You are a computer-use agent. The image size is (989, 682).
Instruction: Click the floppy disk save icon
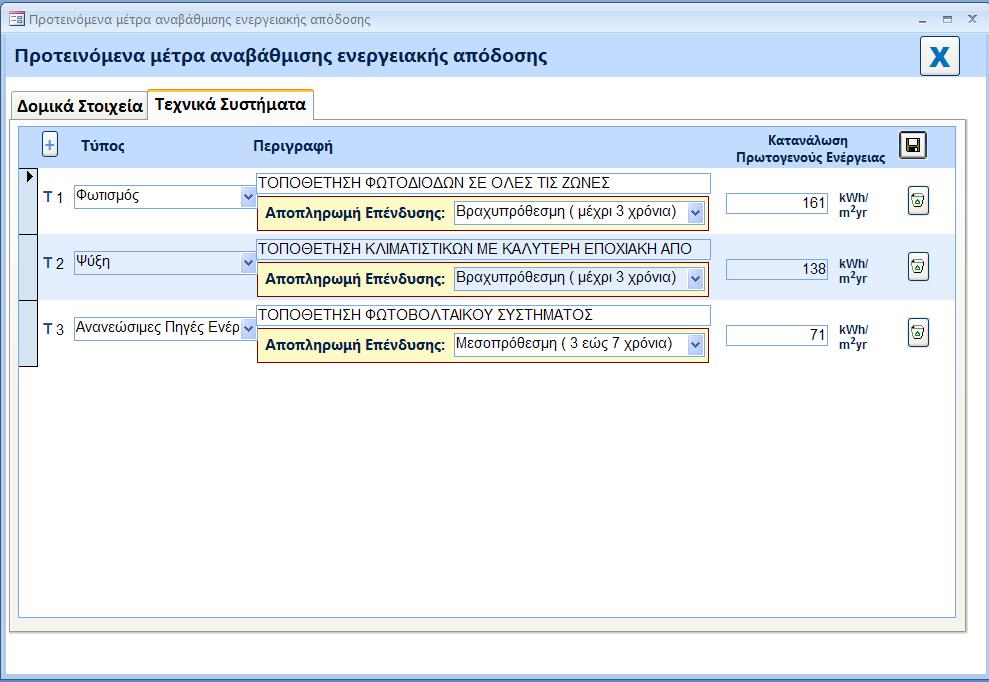click(x=913, y=145)
